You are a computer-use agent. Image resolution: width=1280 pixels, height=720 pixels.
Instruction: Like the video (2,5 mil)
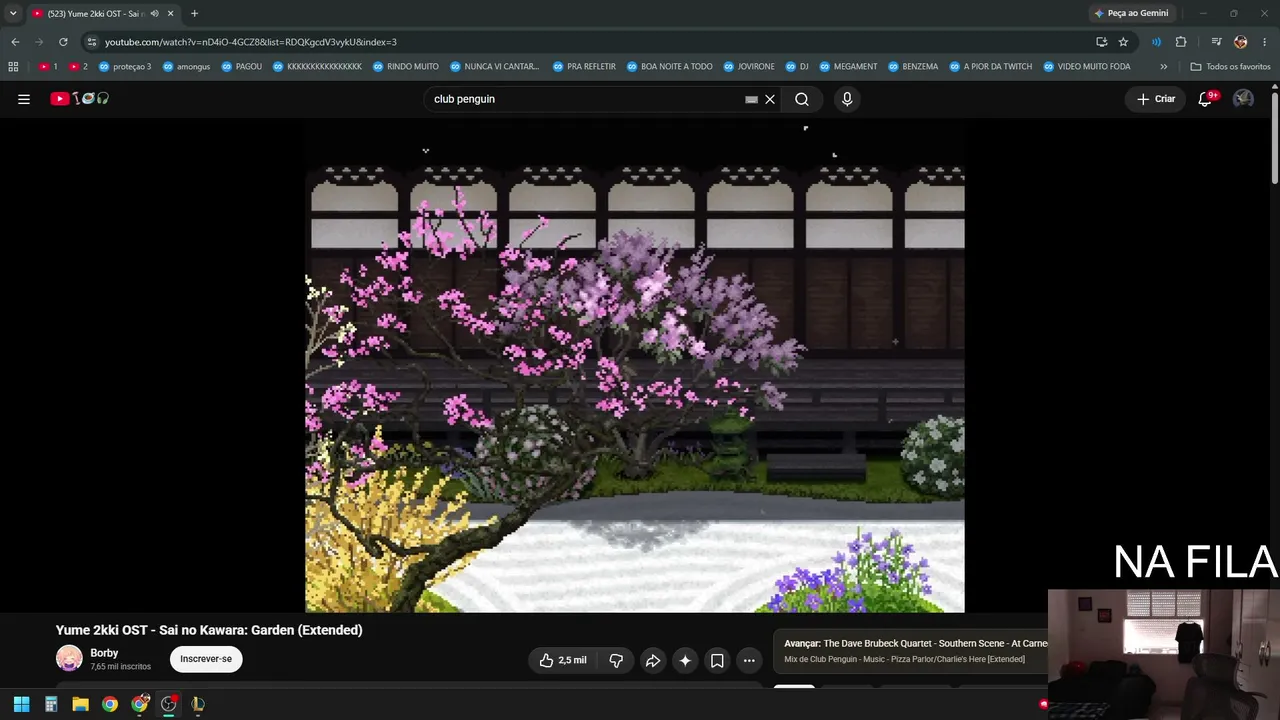(562, 660)
